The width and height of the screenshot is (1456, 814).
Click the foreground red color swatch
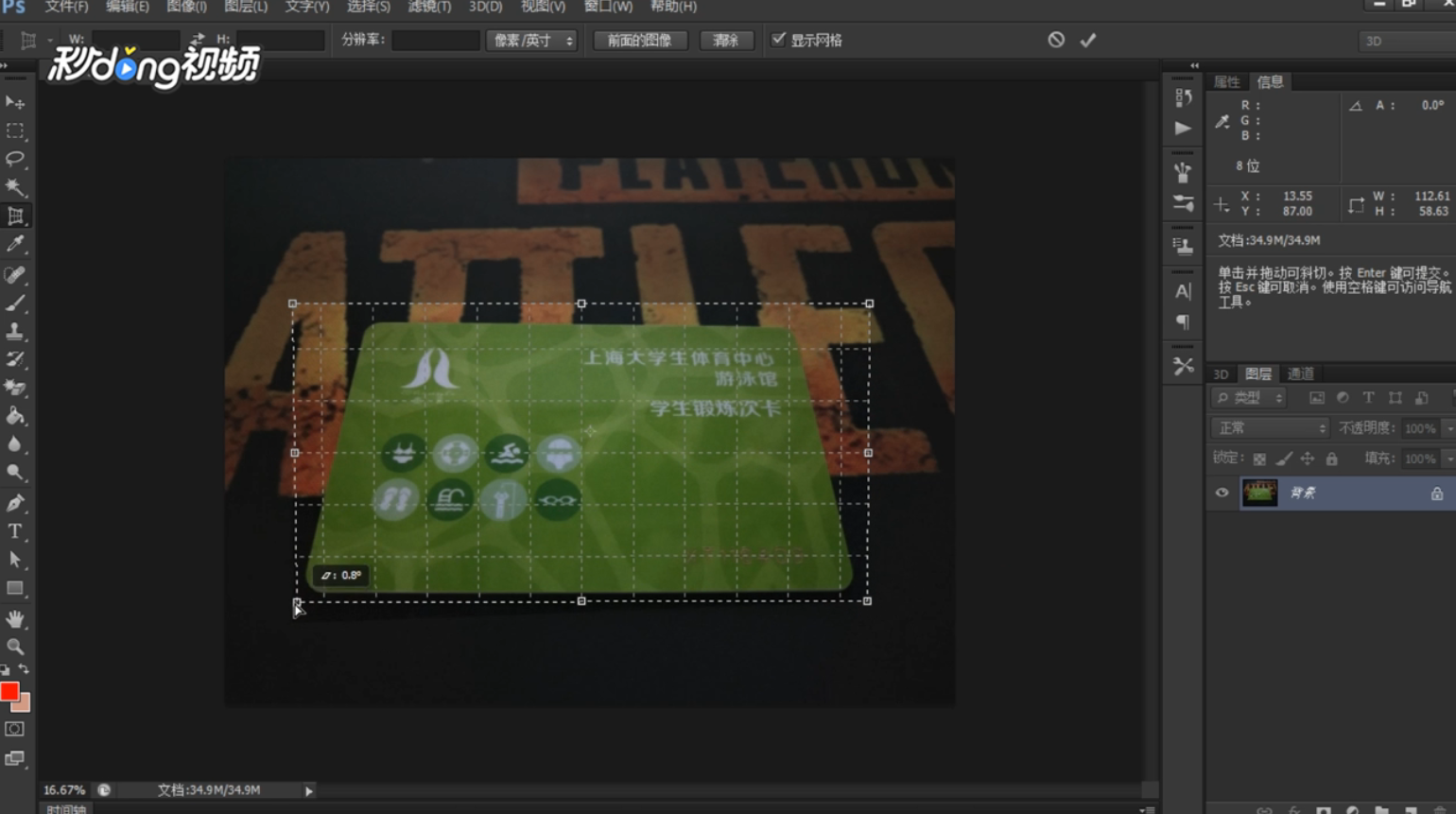tap(9, 692)
